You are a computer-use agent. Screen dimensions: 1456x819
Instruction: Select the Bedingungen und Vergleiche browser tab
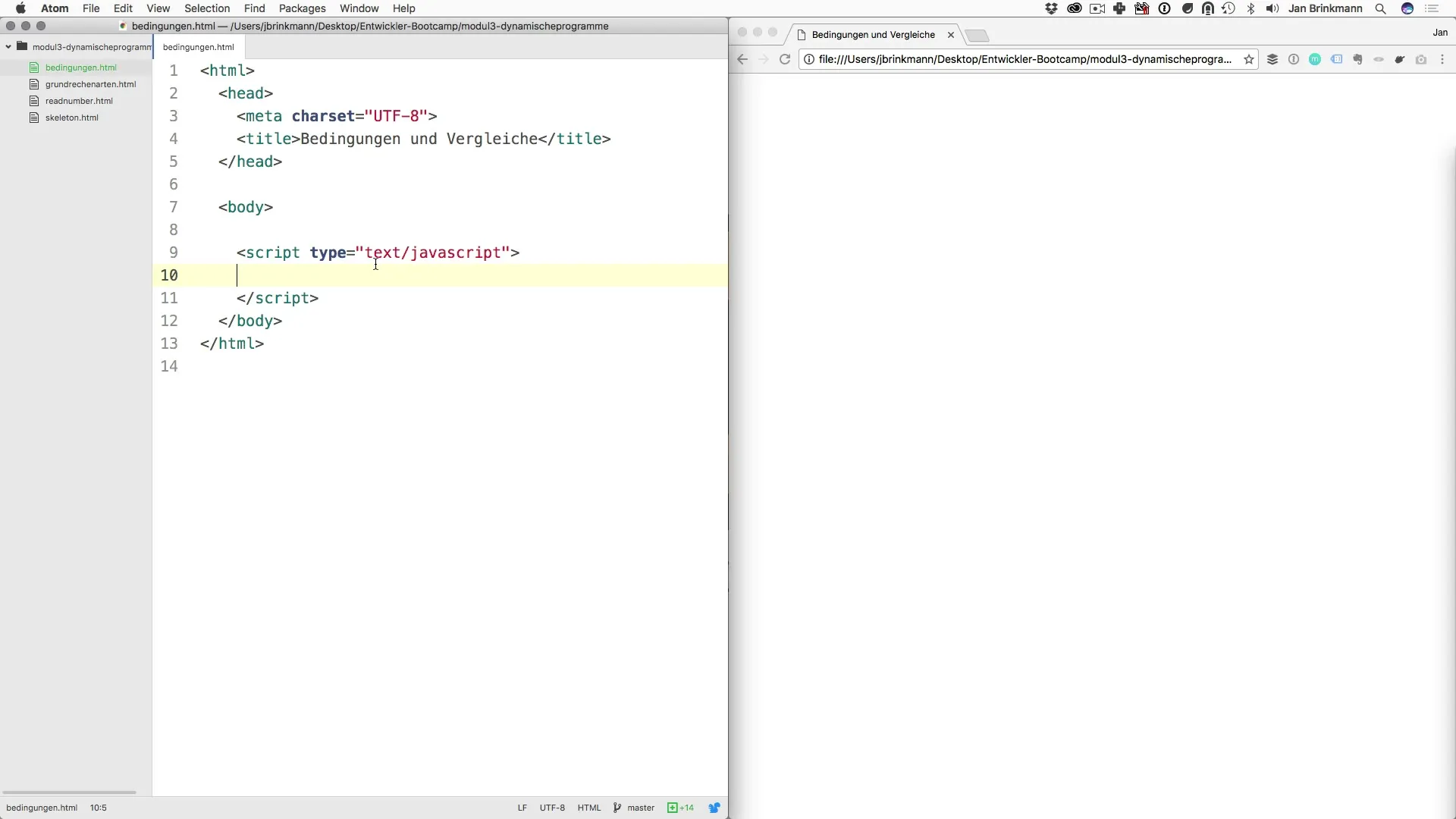pos(873,35)
